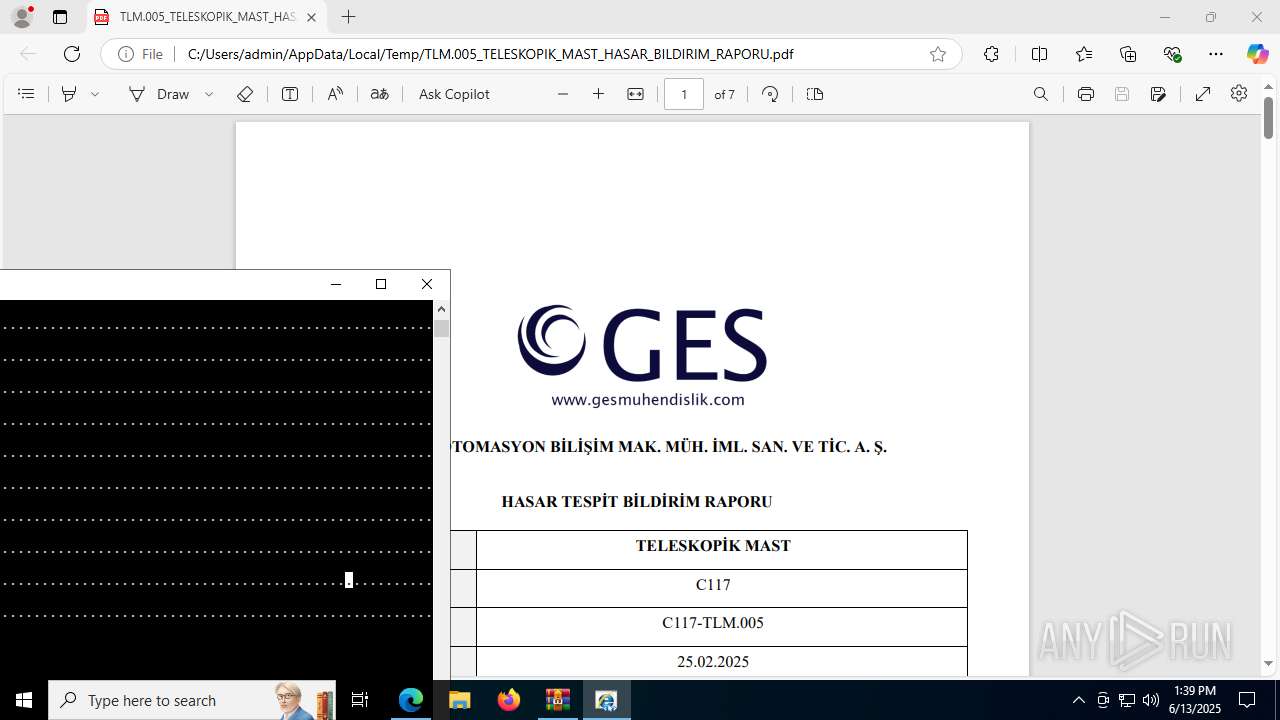Click the PDF scrollbar down arrow
This screenshot has width=1280, height=720.
click(1269, 663)
